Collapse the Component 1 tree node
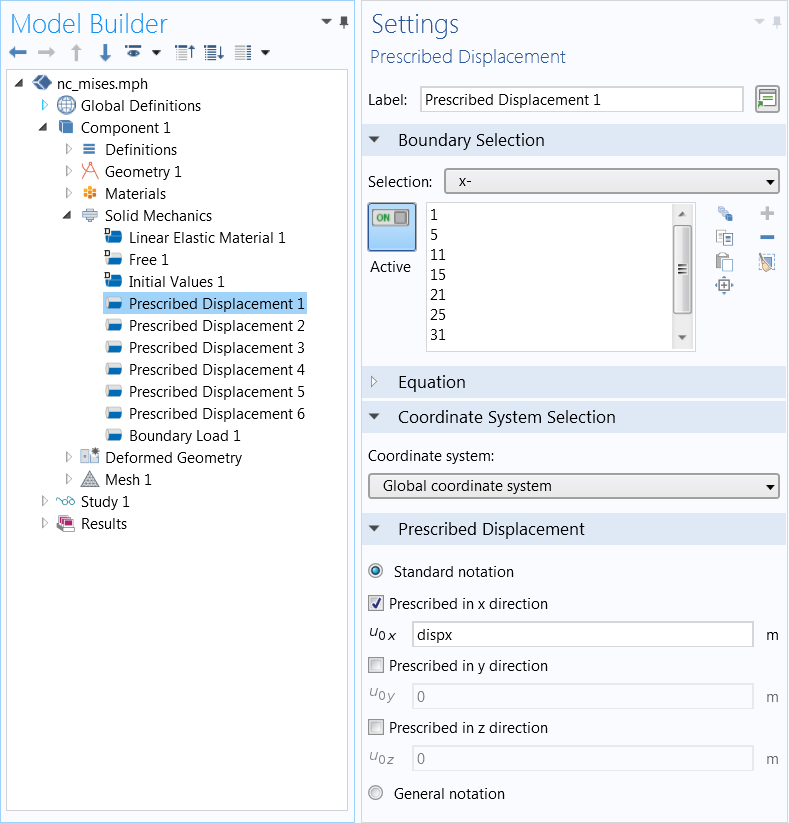 [x=44, y=127]
